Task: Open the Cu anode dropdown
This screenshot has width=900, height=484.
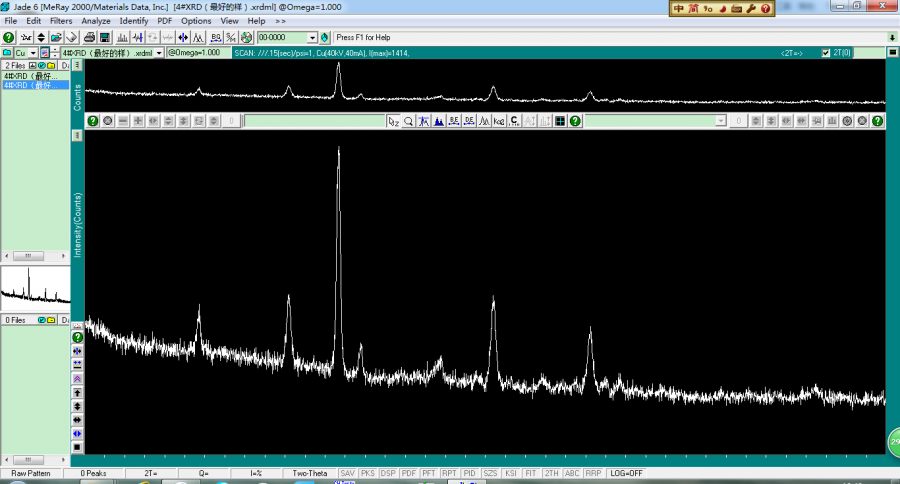Action: click(x=33, y=53)
